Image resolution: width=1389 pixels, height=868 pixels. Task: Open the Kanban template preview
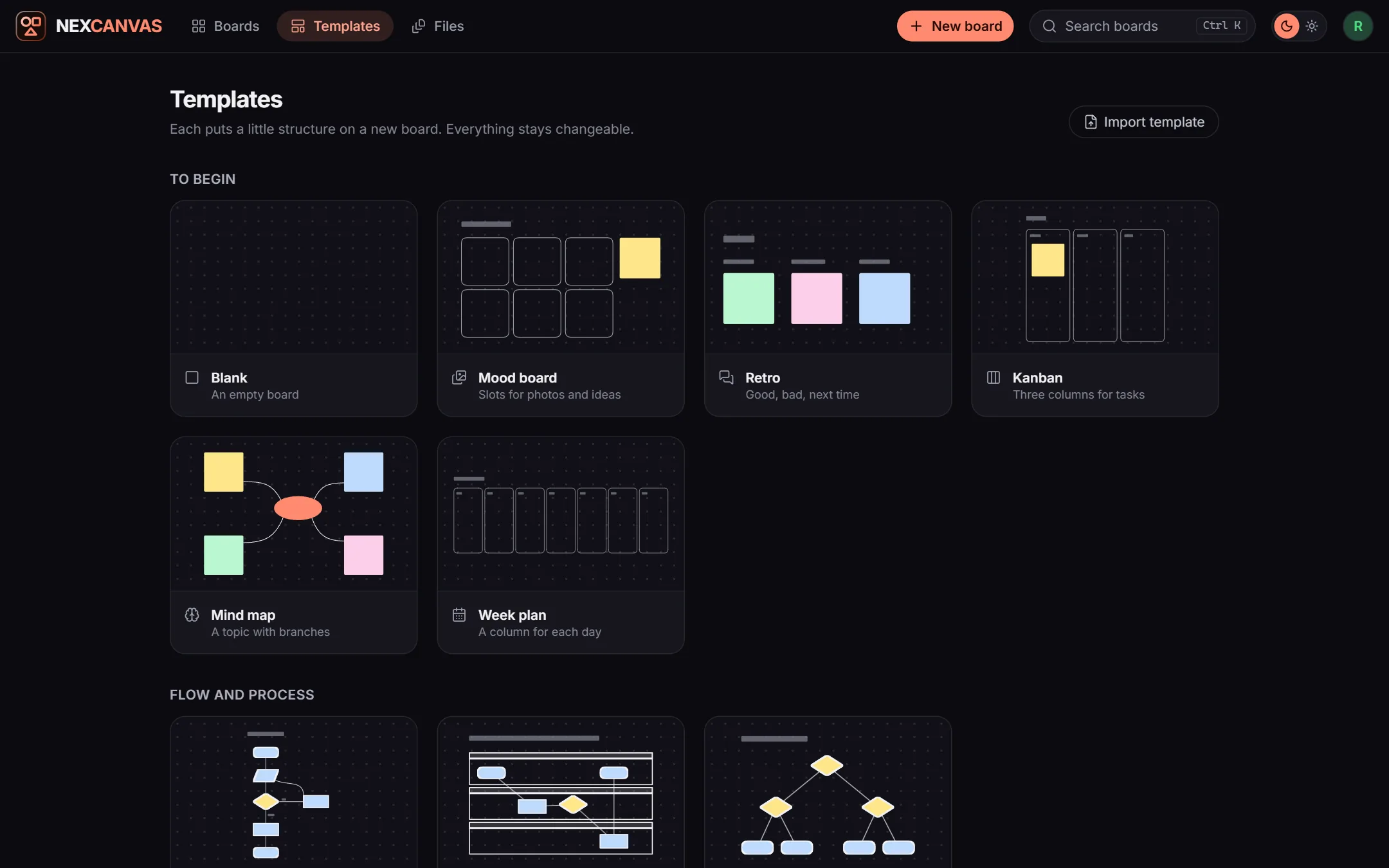pyautogui.click(x=1095, y=276)
